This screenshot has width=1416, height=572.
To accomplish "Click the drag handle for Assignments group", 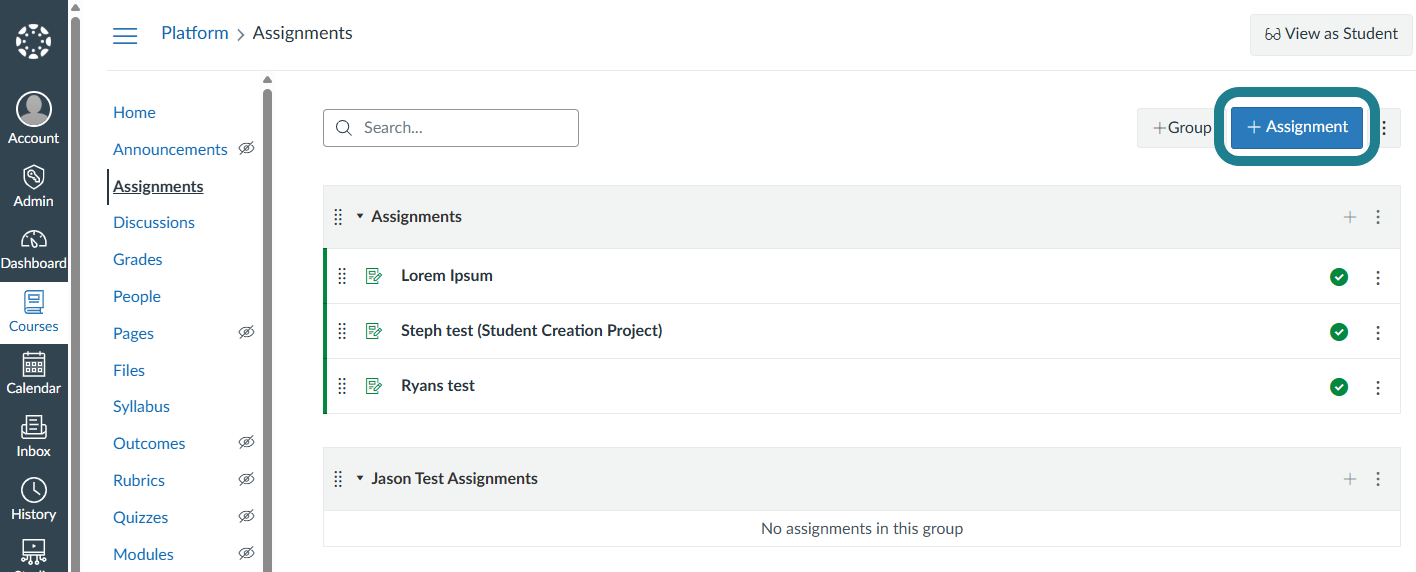I will coord(338,217).
